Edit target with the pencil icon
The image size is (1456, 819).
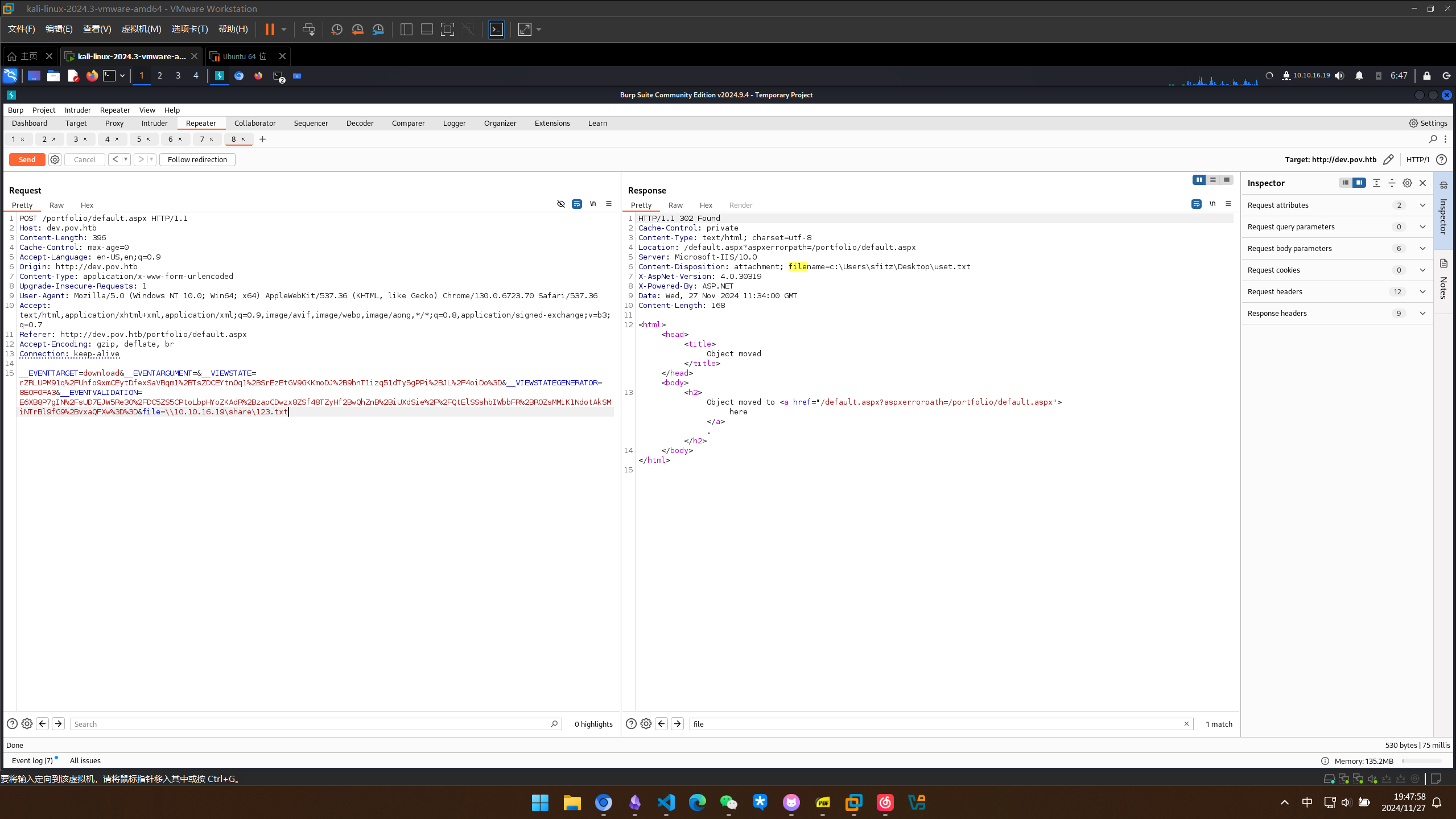coord(1388,159)
